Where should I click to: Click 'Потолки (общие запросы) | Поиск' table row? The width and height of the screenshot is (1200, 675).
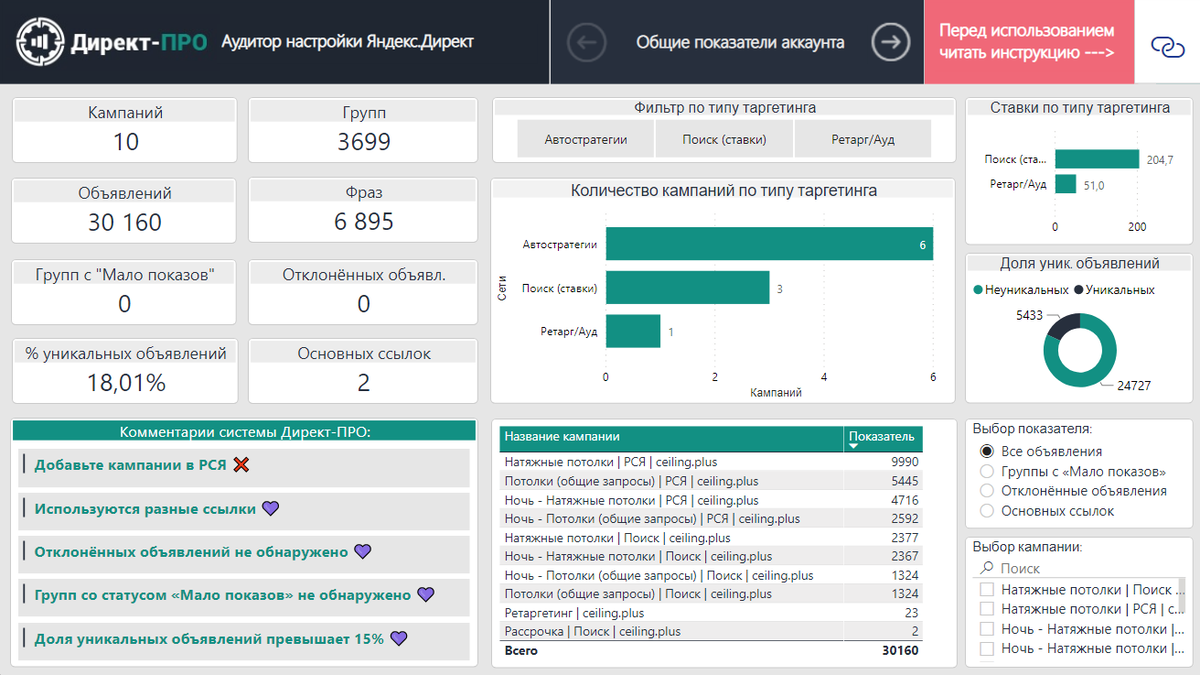coord(710,594)
